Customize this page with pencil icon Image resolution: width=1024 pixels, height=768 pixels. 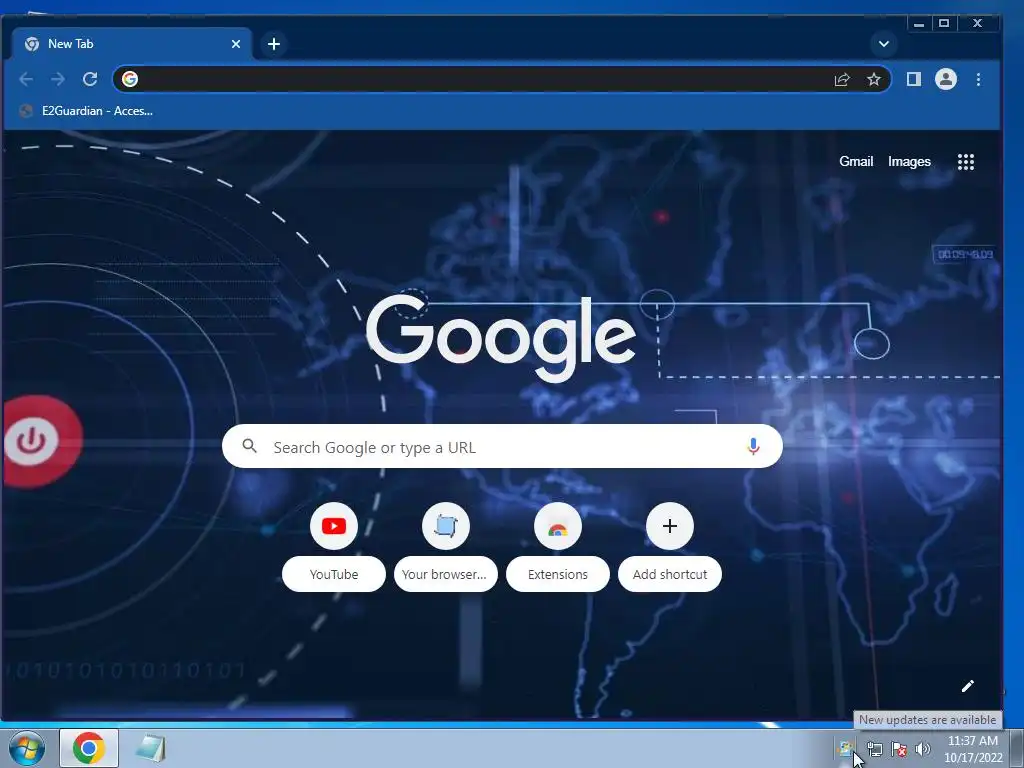pos(968,686)
